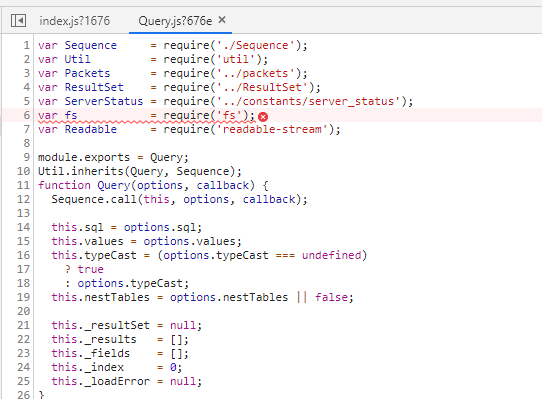Click line number 16 in the gutter
The width and height of the screenshot is (542, 399).
point(24,255)
